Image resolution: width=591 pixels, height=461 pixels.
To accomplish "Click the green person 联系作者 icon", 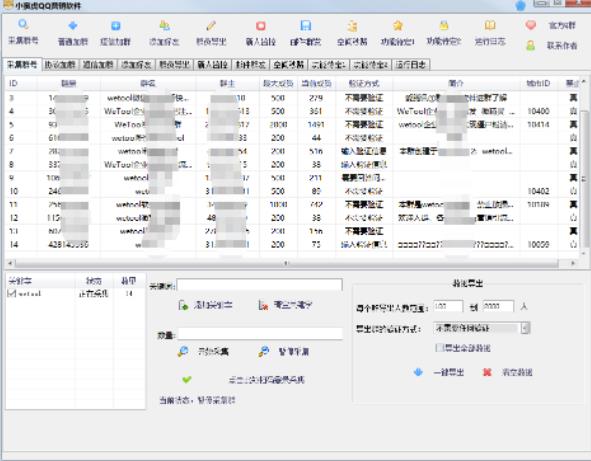I will pyautogui.click(x=531, y=46).
